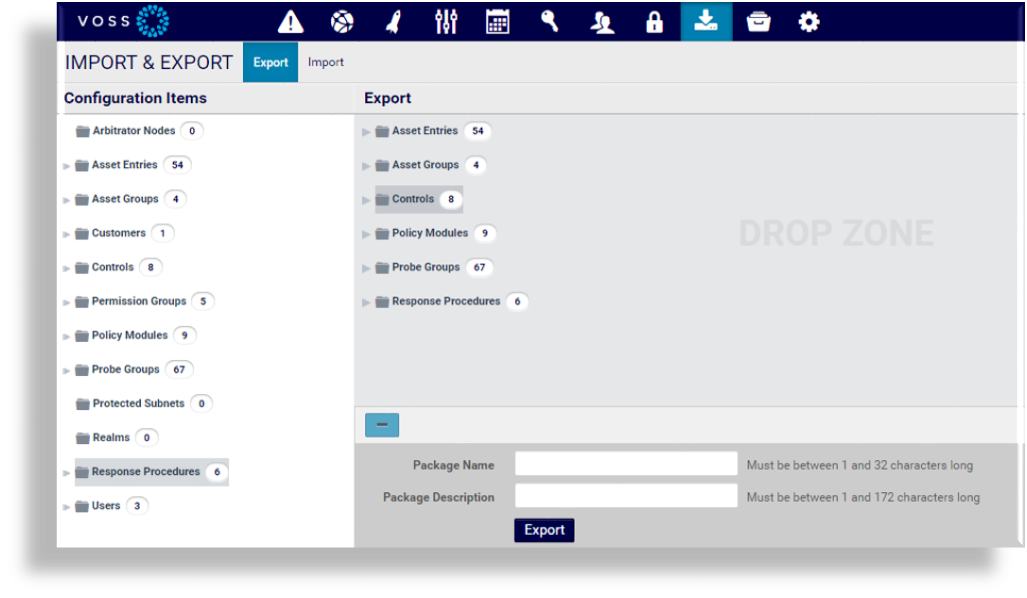Open the settings gear icon
Viewport: 1027px width, 598px height.
pos(809,22)
